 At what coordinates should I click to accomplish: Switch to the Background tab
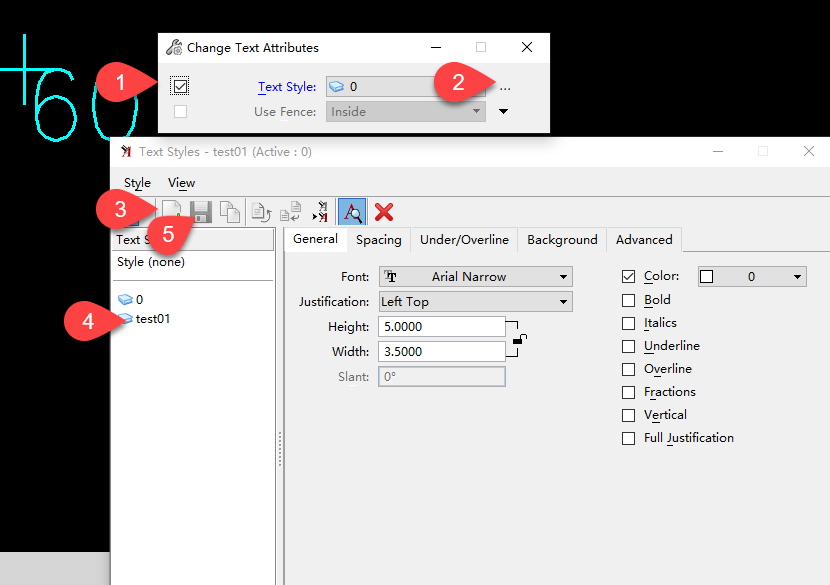pos(562,240)
